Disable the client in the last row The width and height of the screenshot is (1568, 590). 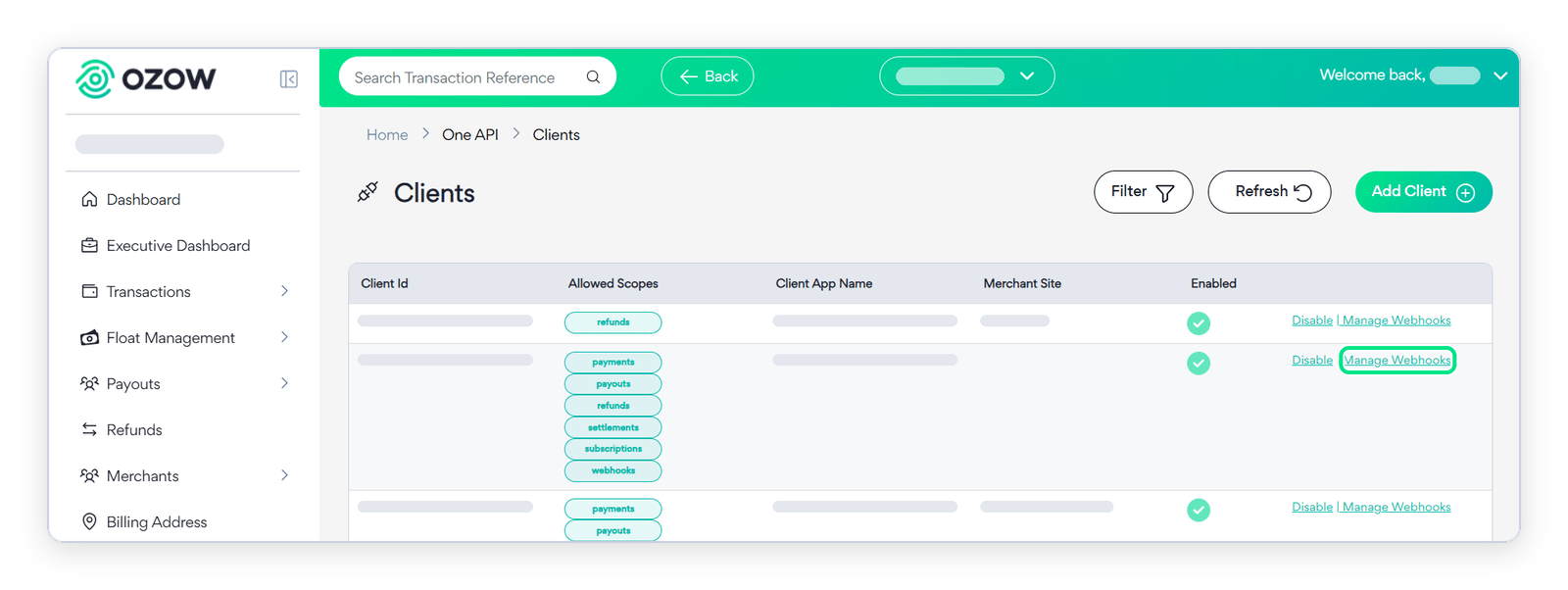pos(1312,507)
